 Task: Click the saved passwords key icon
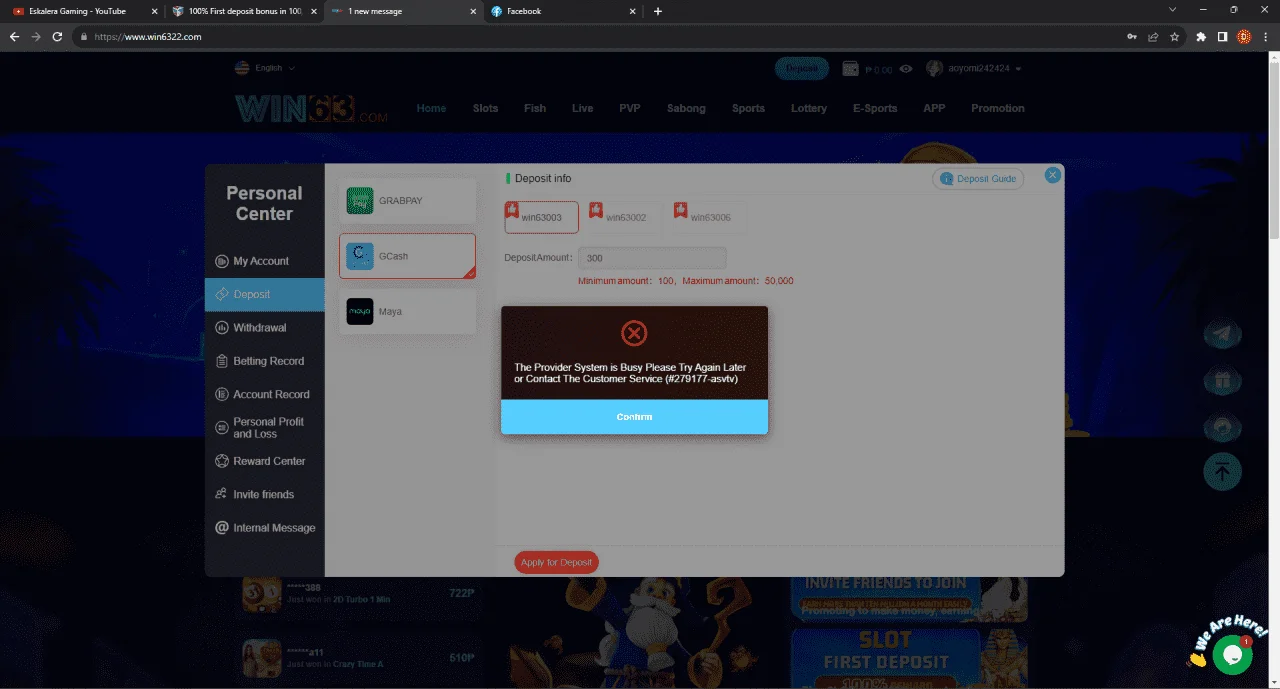coord(1131,36)
